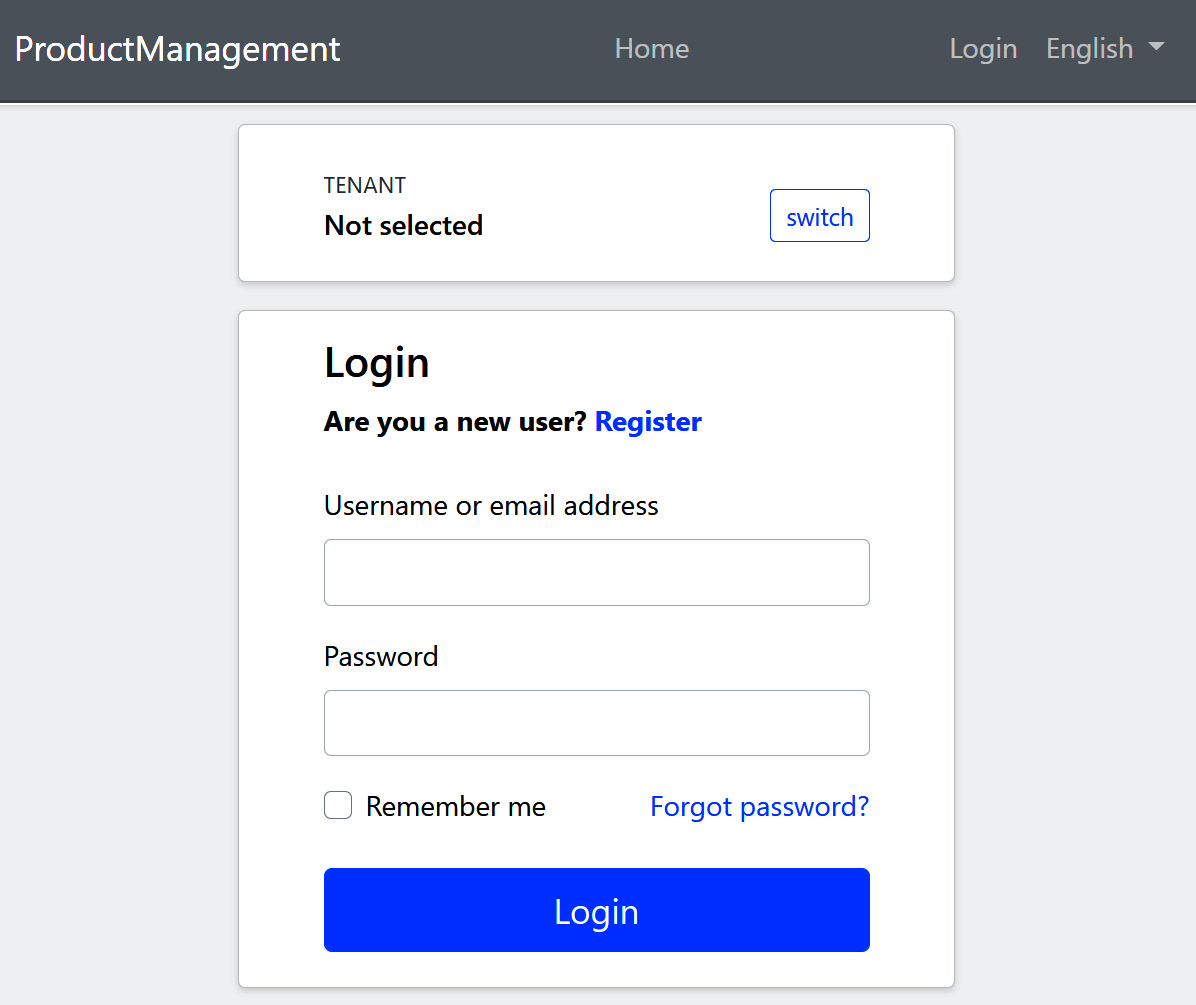Open the English language dropdown
This screenshot has width=1196, height=1005.
pyautogui.click(x=1089, y=49)
